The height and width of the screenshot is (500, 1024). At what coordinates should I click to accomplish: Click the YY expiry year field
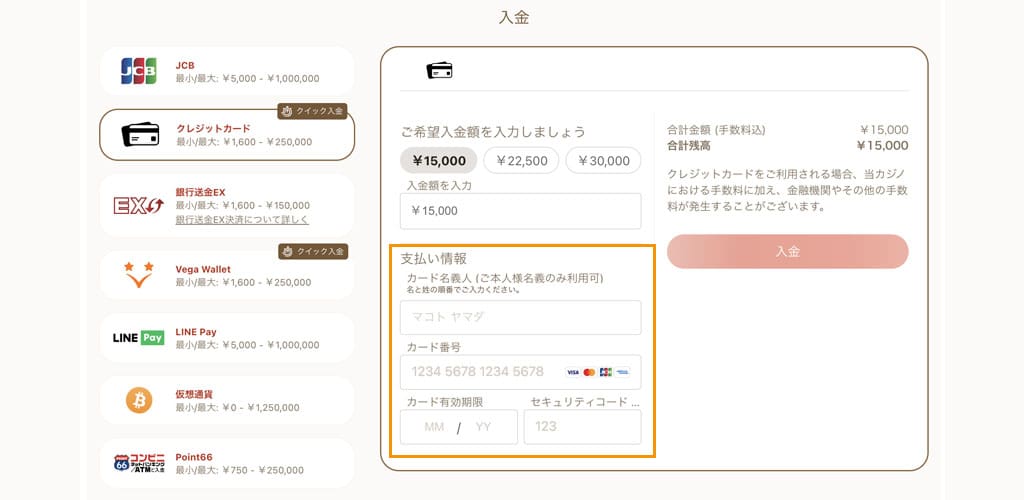(483, 427)
